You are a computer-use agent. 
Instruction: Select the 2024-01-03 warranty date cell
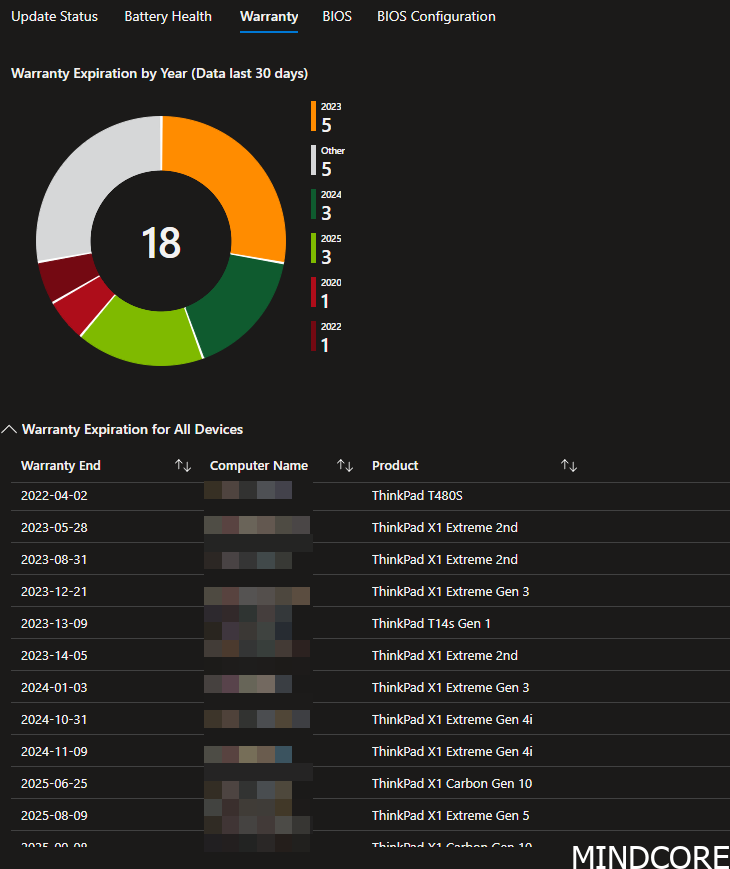coord(54,688)
